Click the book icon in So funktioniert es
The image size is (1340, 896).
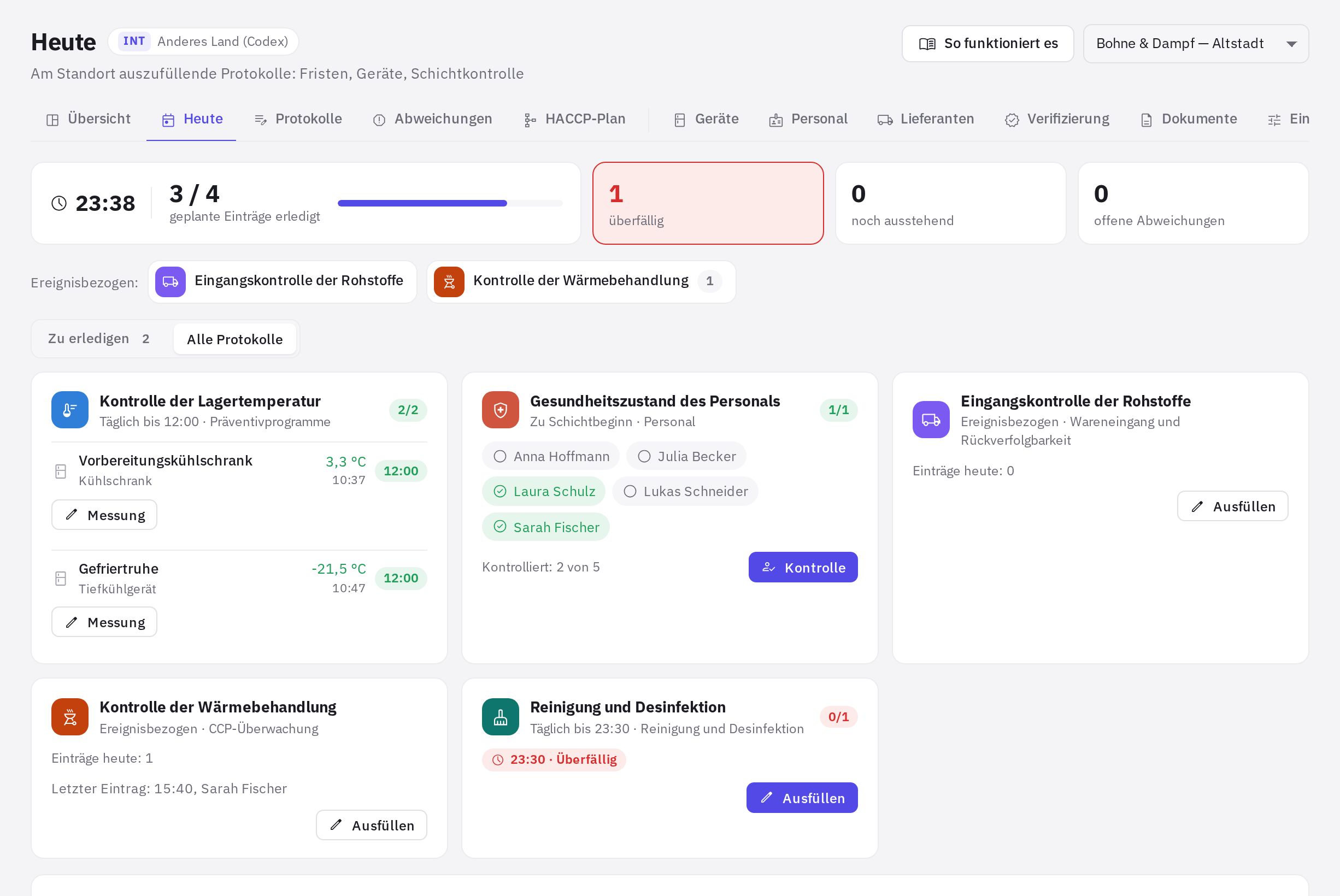[927, 44]
